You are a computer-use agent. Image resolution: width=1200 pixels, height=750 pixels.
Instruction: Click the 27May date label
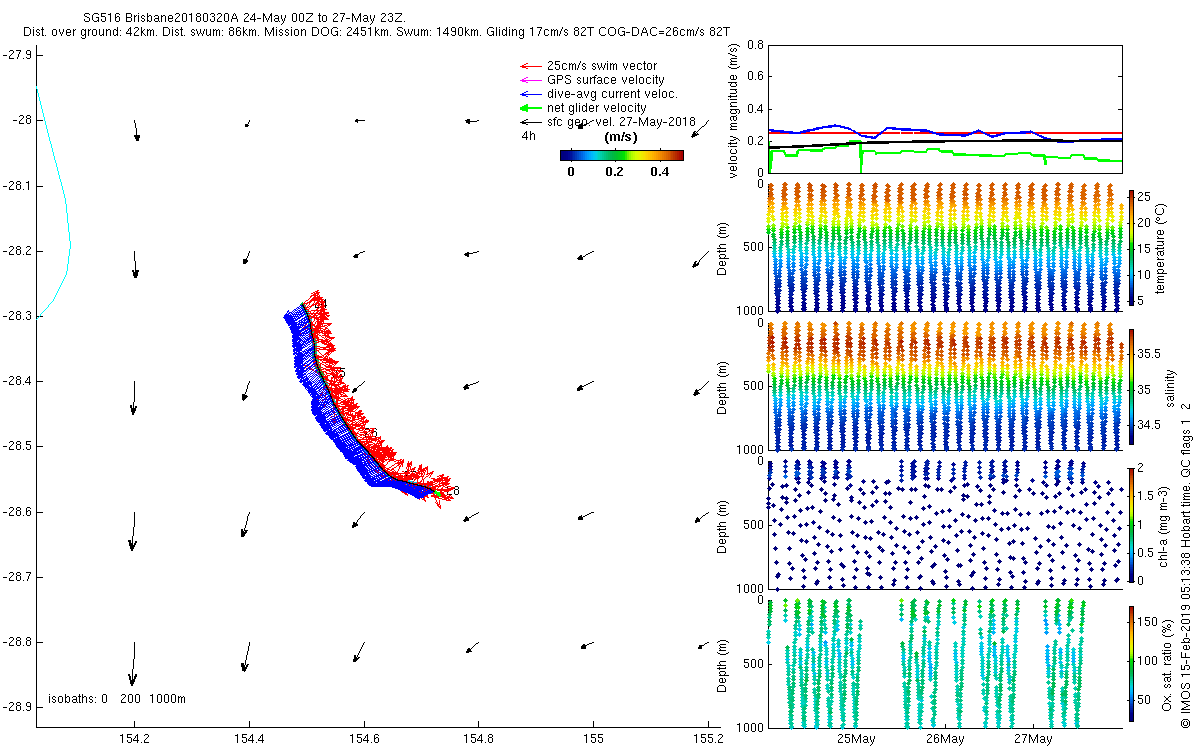tap(1033, 739)
